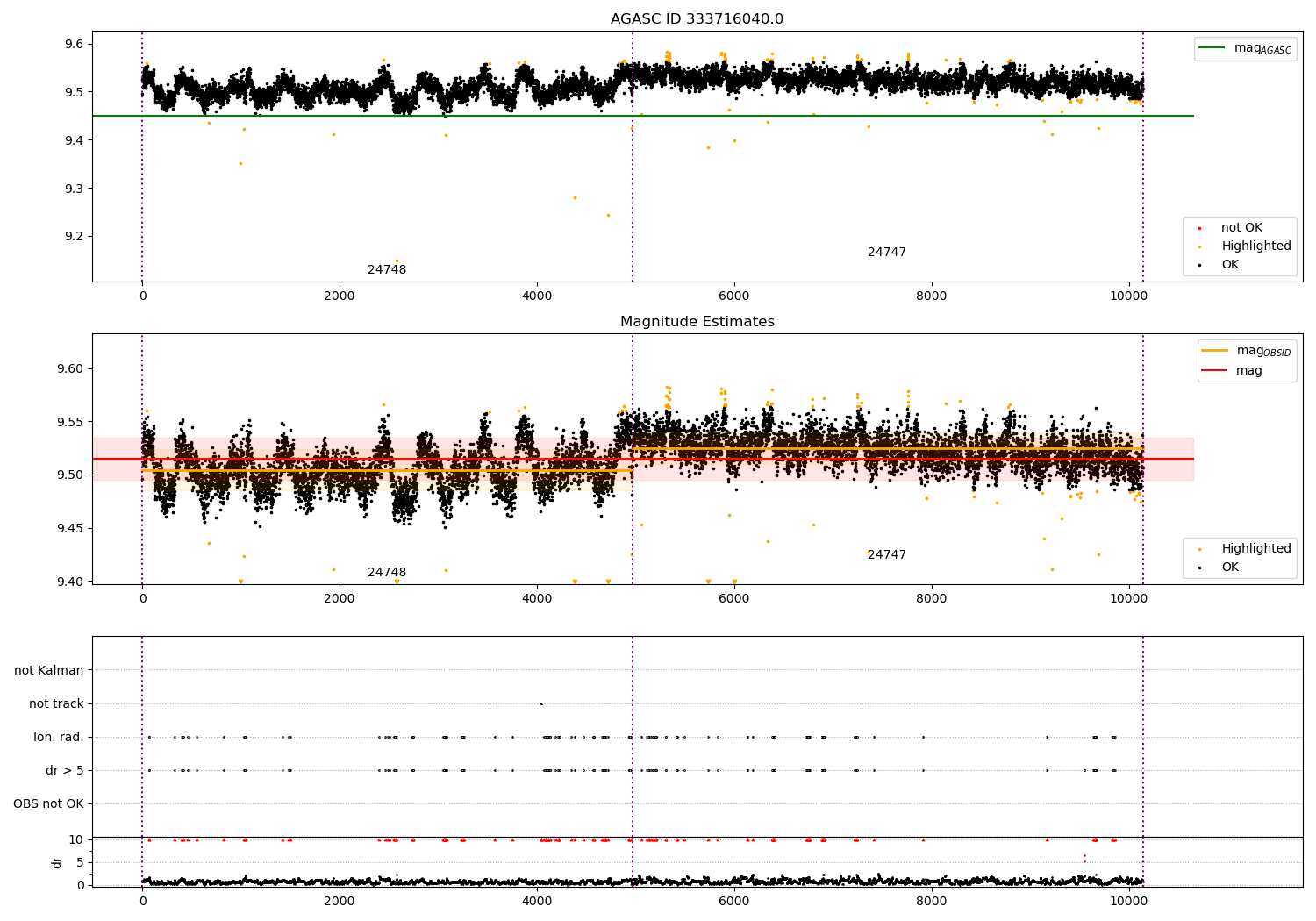Screen dimensions: 1316x921
Task: Click the 9.5 y-axis tick of top plot
Action: [75, 93]
